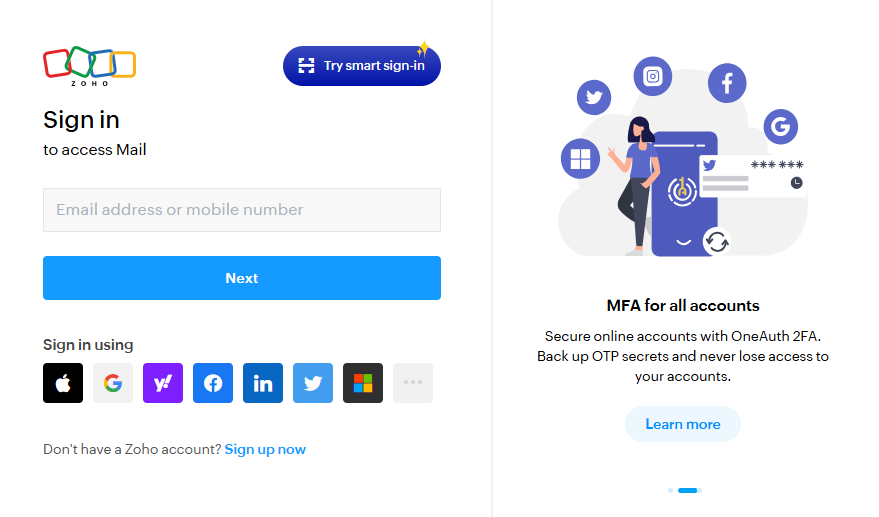
Task: Click the Instagram bubble in the illustration
Action: pyautogui.click(x=653, y=76)
